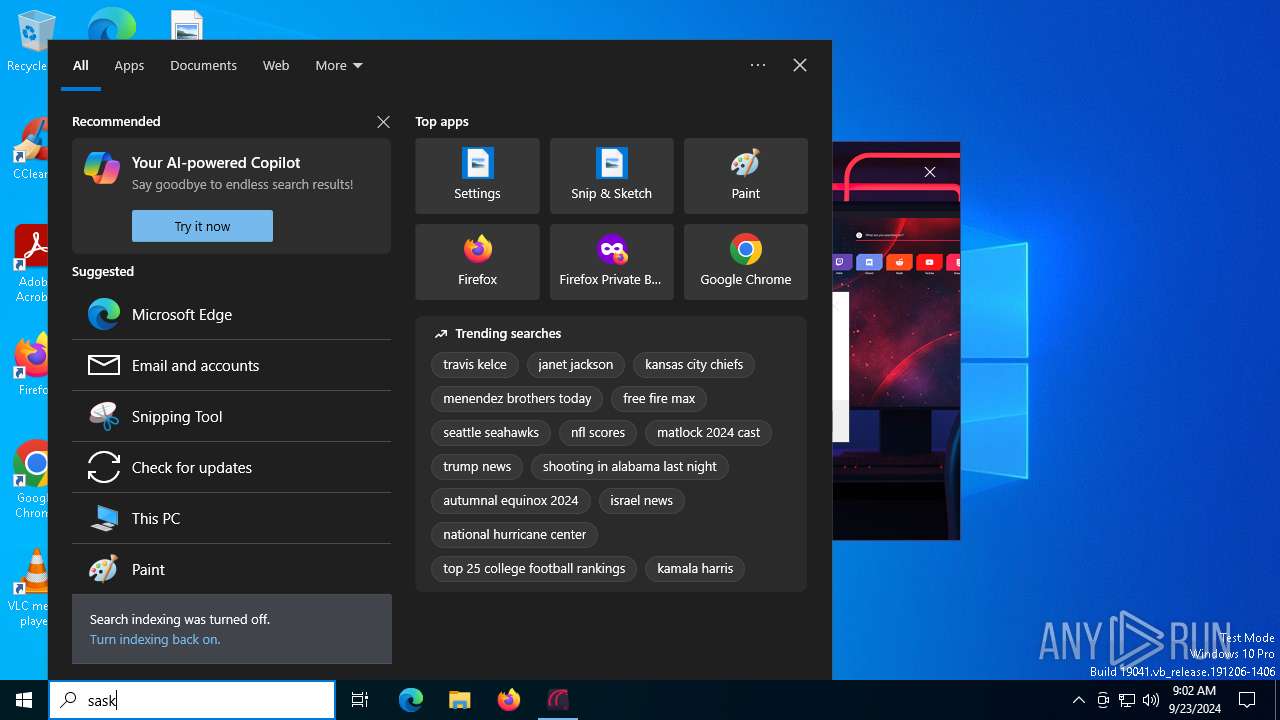
Task: Switch to the All tab
Action: point(81,65)
